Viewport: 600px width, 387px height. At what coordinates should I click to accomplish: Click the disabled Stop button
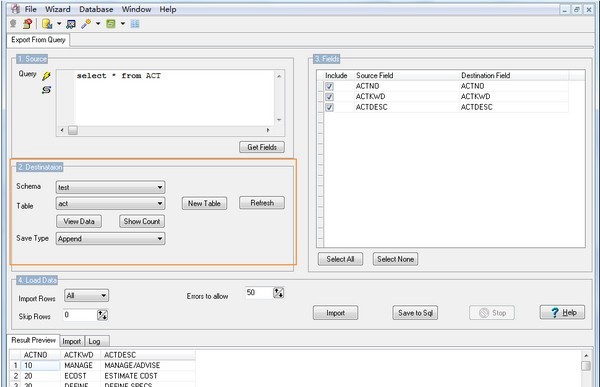tap(492, 313)
